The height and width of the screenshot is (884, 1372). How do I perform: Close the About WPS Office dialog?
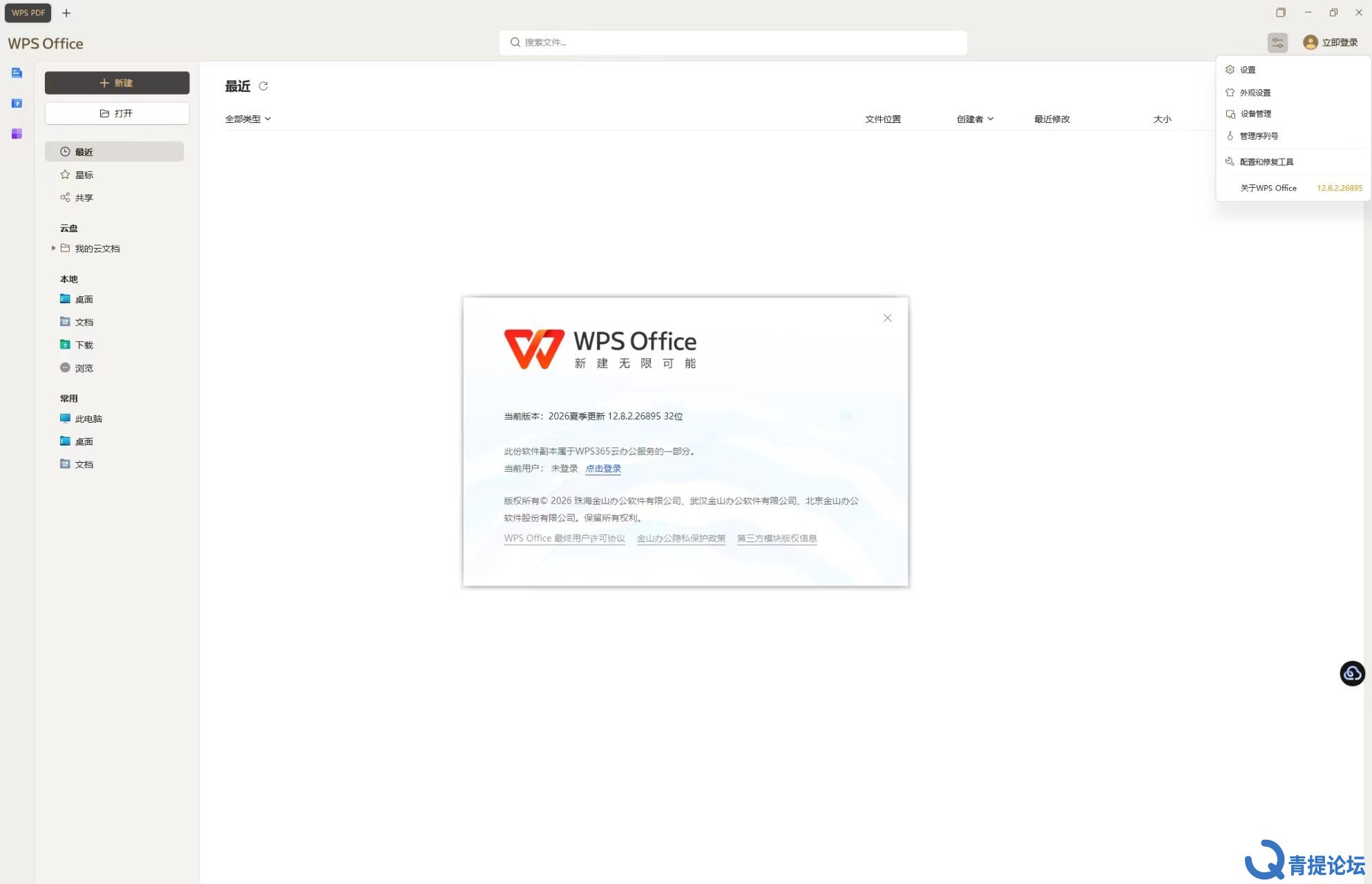coord(888,318)
